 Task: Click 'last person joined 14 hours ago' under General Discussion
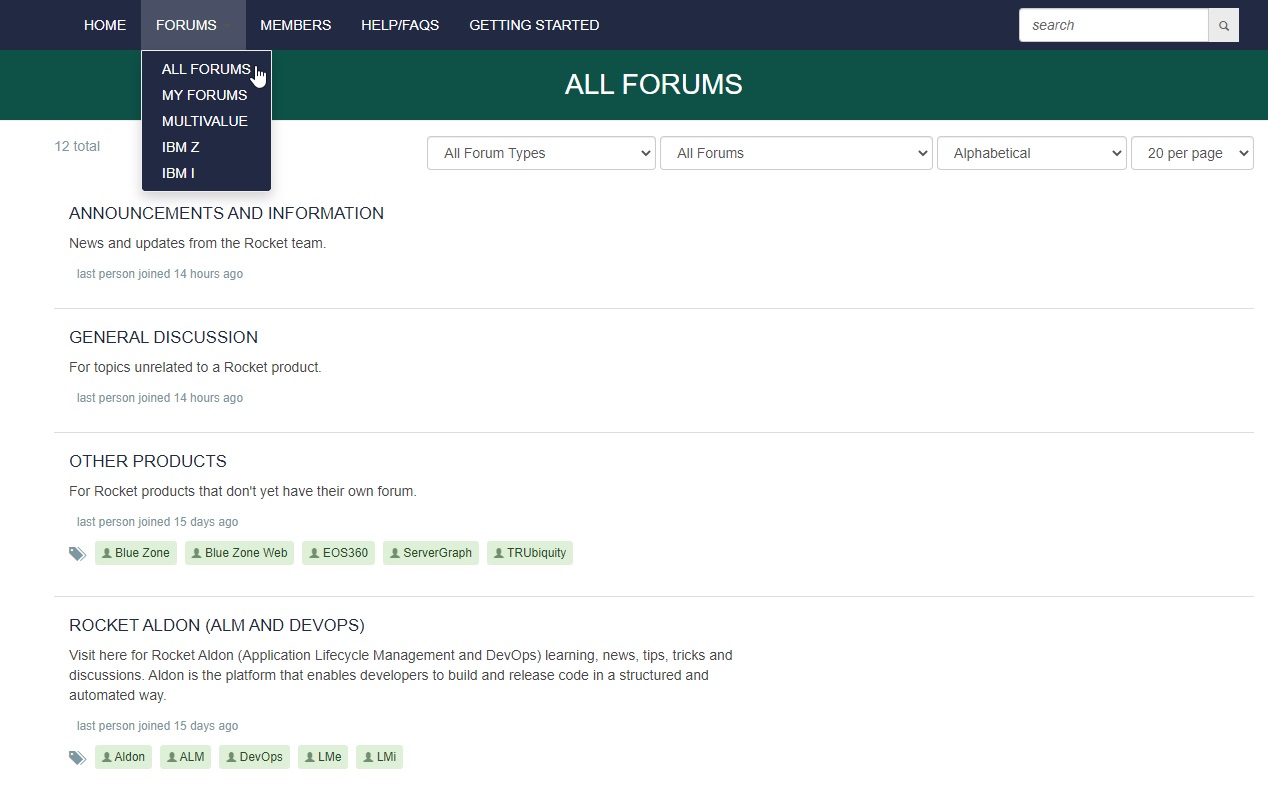tap(160, 398)
